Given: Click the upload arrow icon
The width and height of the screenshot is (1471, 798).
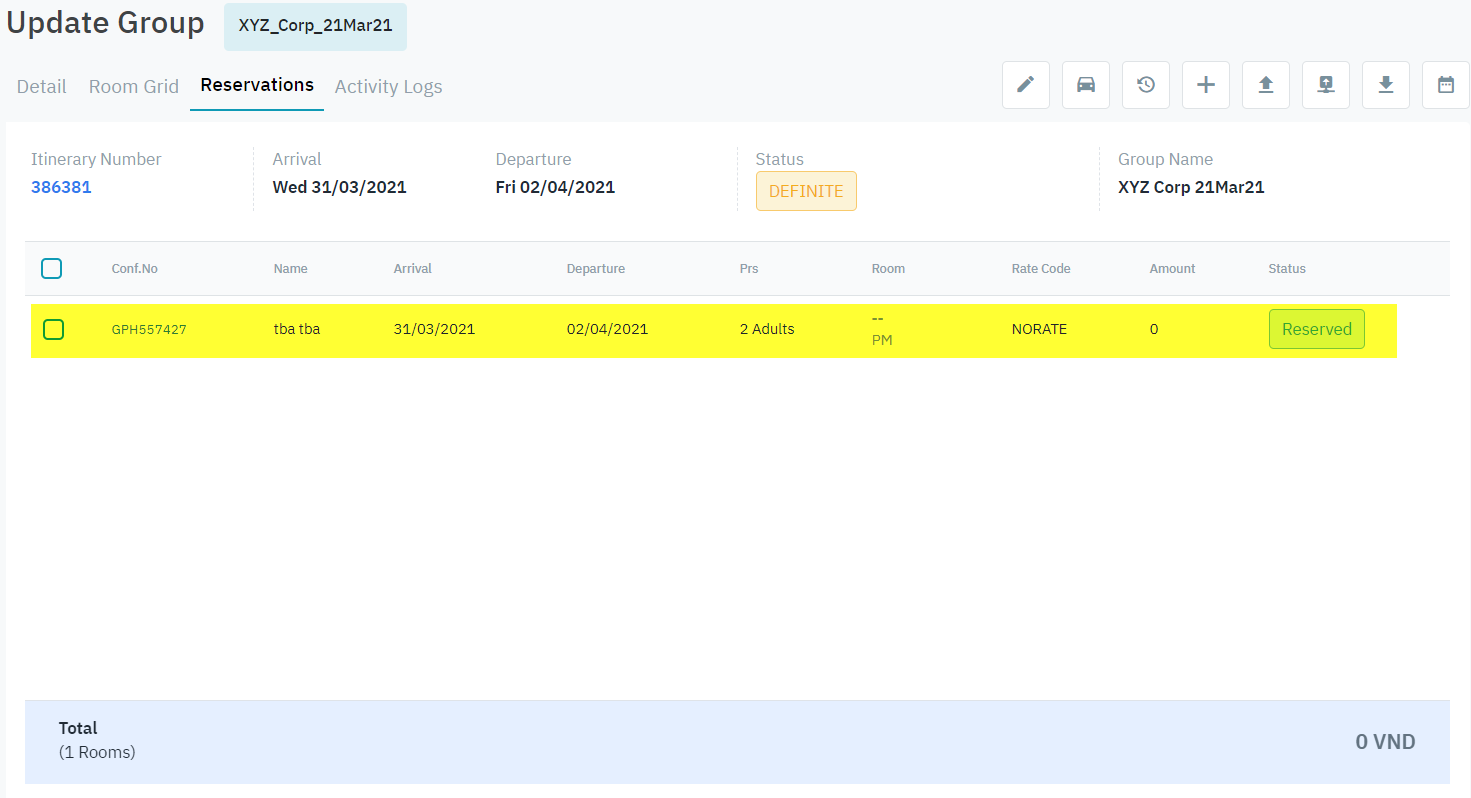Looking at the screenshot, I should [x=1265, y=85].
